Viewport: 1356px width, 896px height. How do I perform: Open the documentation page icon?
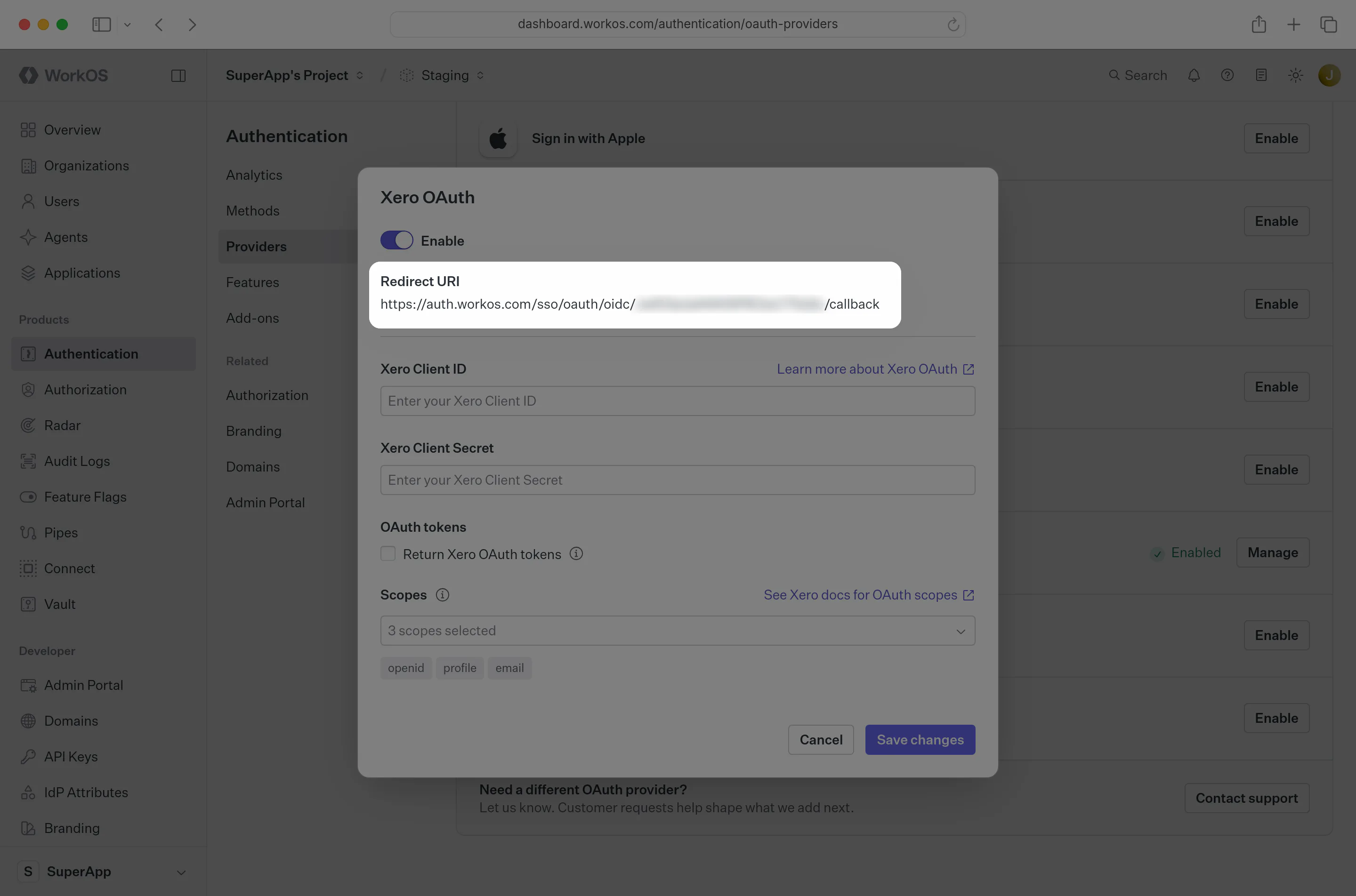[1261, 75]
